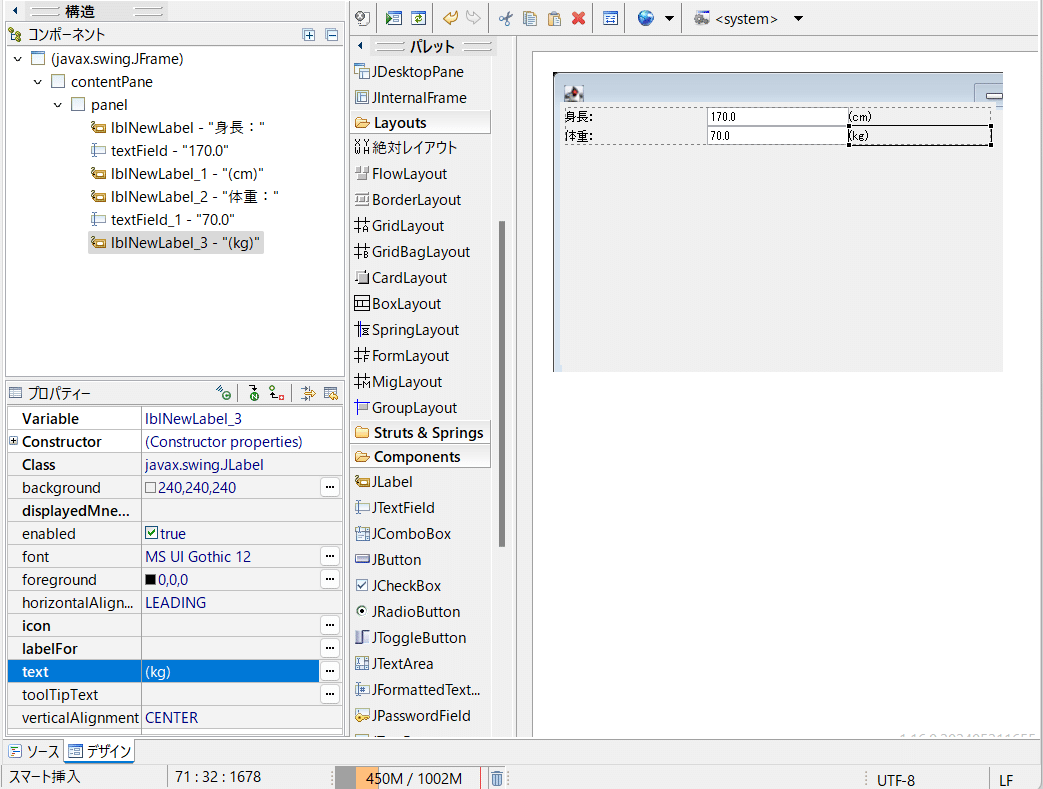Click collapse all in component tree
The height and width of the screenshot is (789, 1043).
(x=331, y=35)
